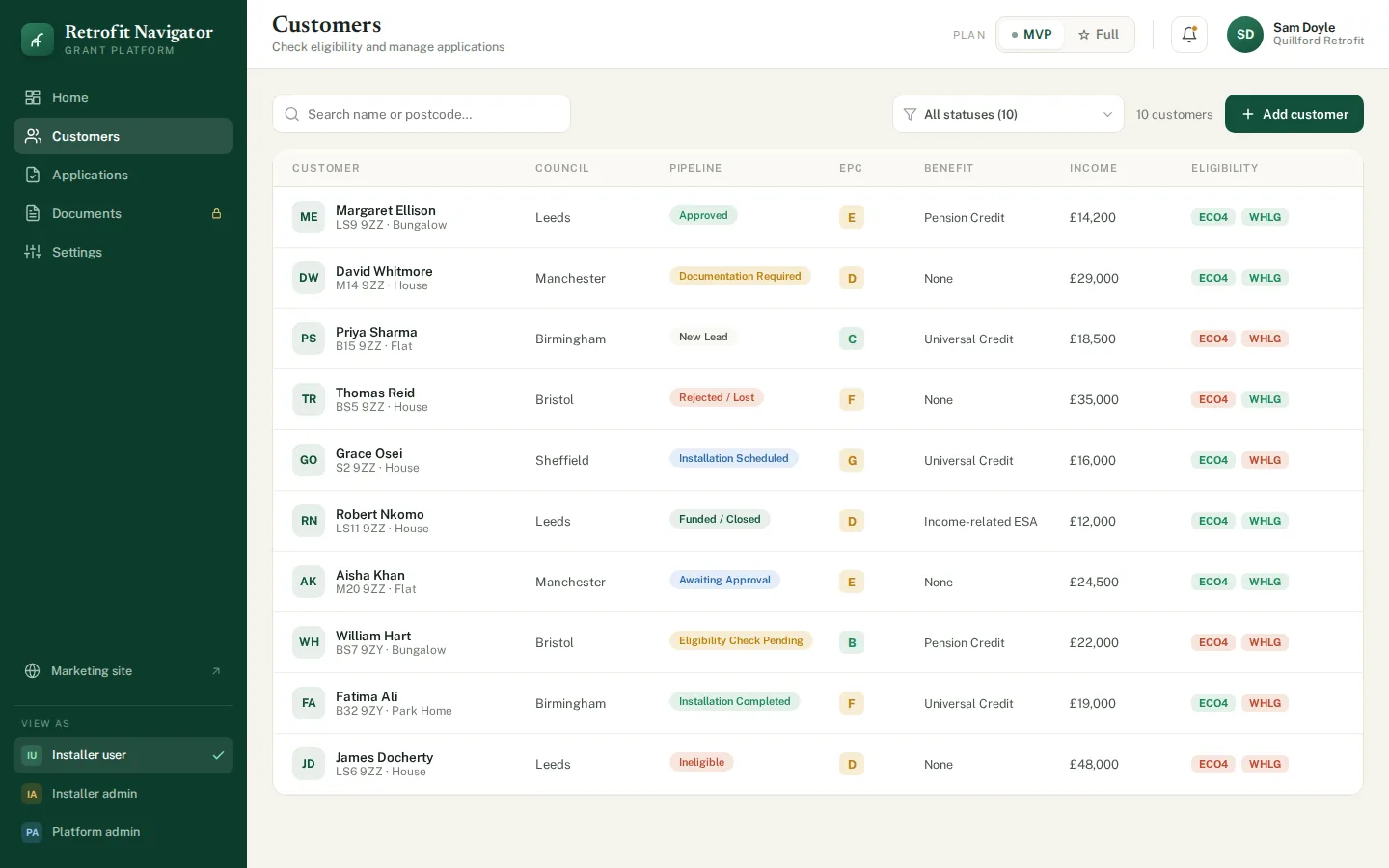The height and width of the screenshot is (868, 1389).
Task: Click the Ineligible status for James Docherty
Action: [x=701, y=762]
